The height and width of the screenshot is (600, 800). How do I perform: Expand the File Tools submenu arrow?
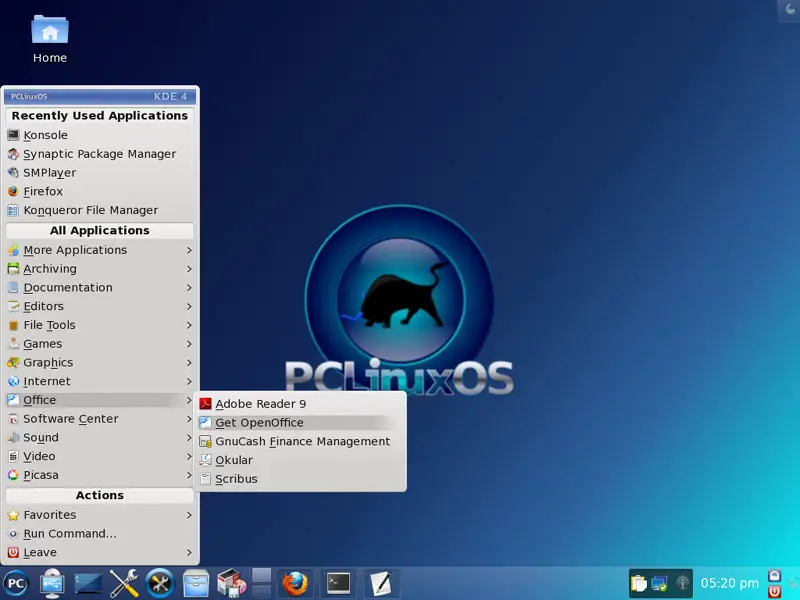point(189,325)
